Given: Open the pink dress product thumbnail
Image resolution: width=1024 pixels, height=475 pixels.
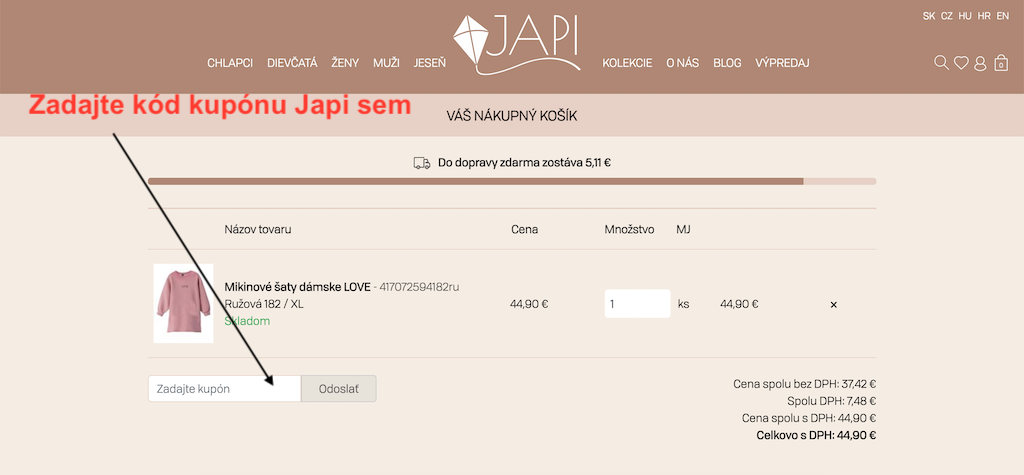Looking at the screenshot, I should point(184,303).
